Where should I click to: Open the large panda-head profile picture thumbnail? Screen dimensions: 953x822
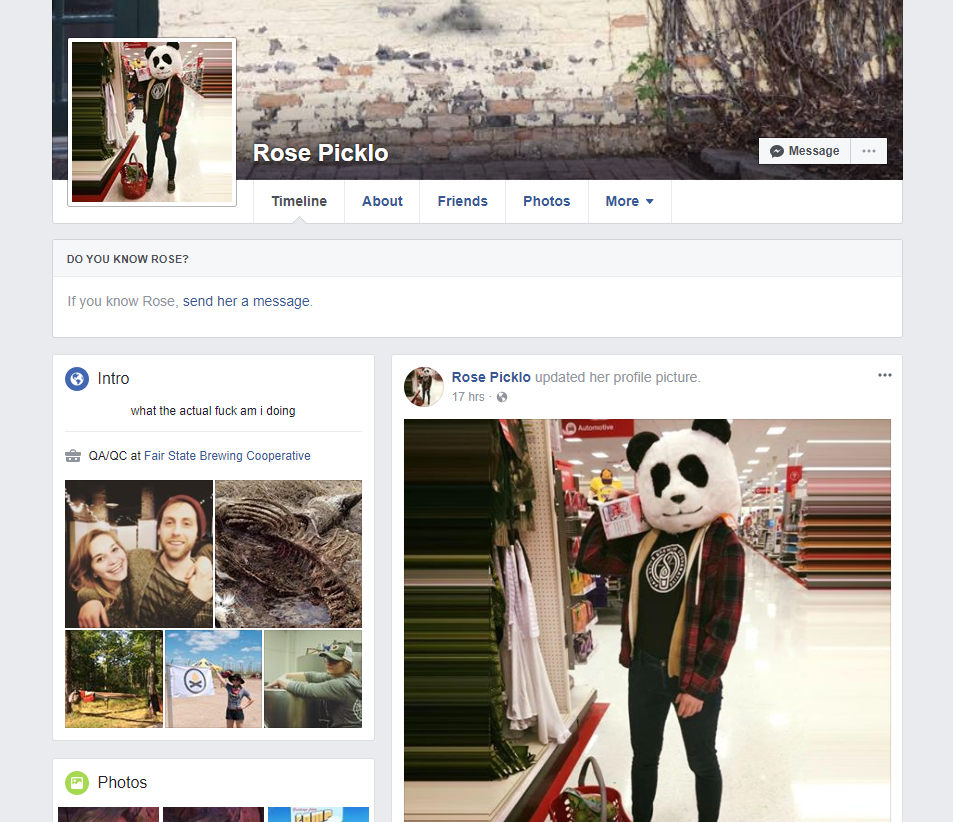tap(152, 122)
